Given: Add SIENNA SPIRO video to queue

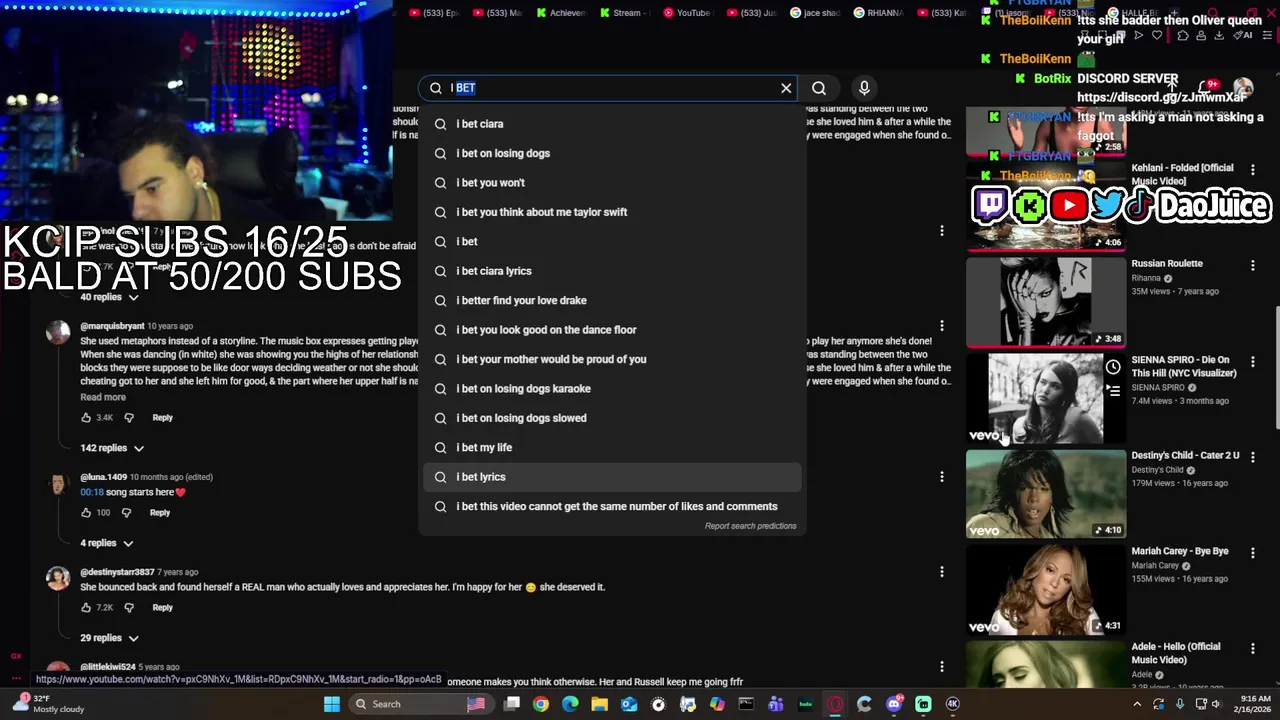Looking at the screenshot, I should tap(1113, 391).
